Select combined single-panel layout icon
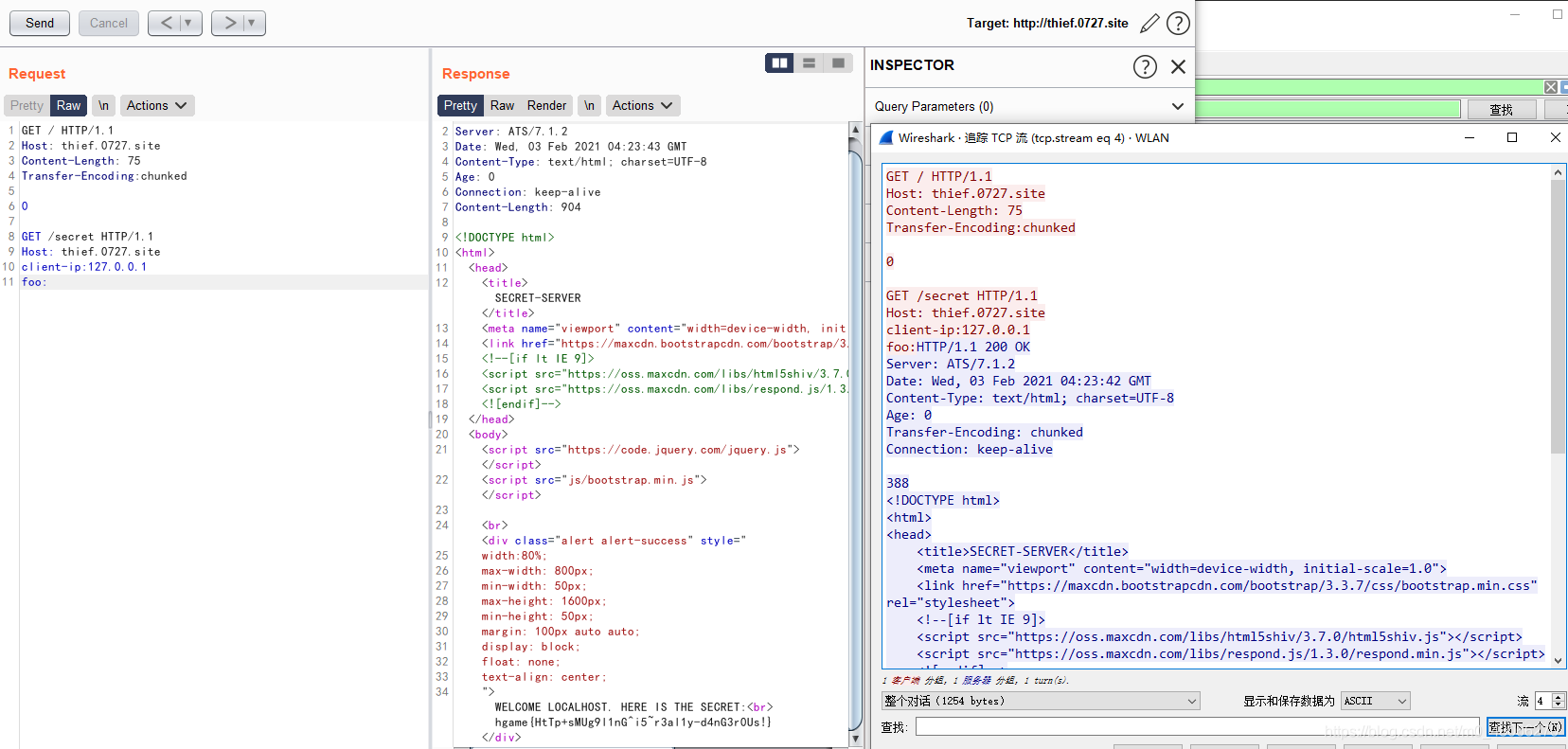The image size is (1568, 749). [838, 63]
